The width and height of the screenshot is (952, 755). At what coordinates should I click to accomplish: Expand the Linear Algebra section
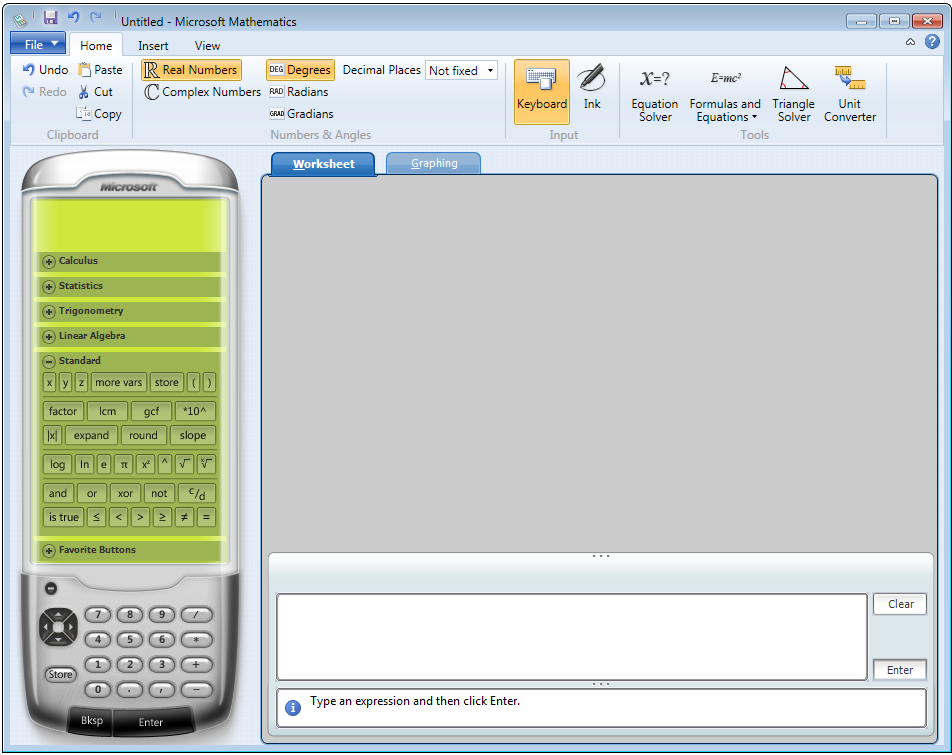[49, 336]
